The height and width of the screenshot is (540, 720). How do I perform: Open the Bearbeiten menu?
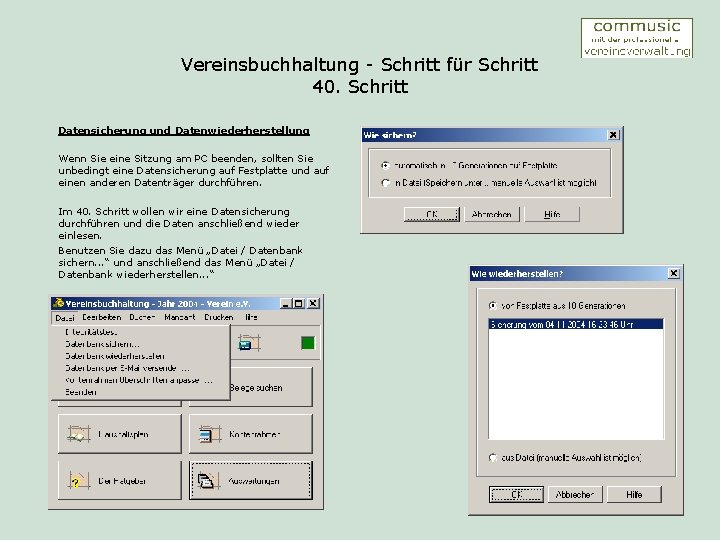[x=101, y=317]
